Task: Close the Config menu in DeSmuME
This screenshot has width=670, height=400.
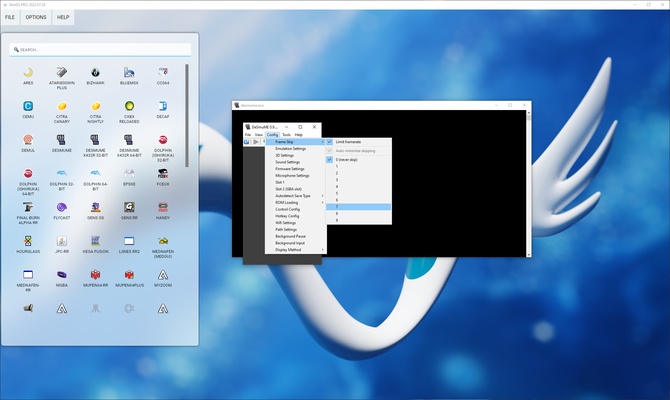Action: [x=272, y=135]
